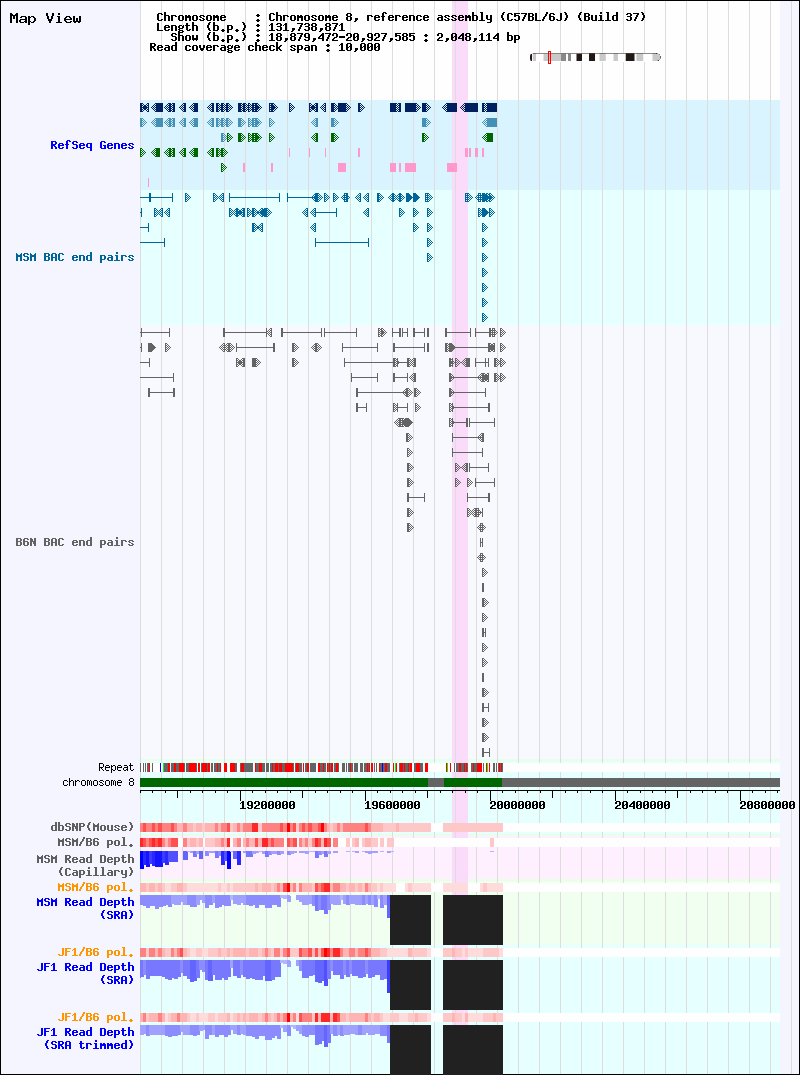Click the Read coverage check span value 10,000
The width and height of the screenshot is (800, 1075).
[359, 47]
